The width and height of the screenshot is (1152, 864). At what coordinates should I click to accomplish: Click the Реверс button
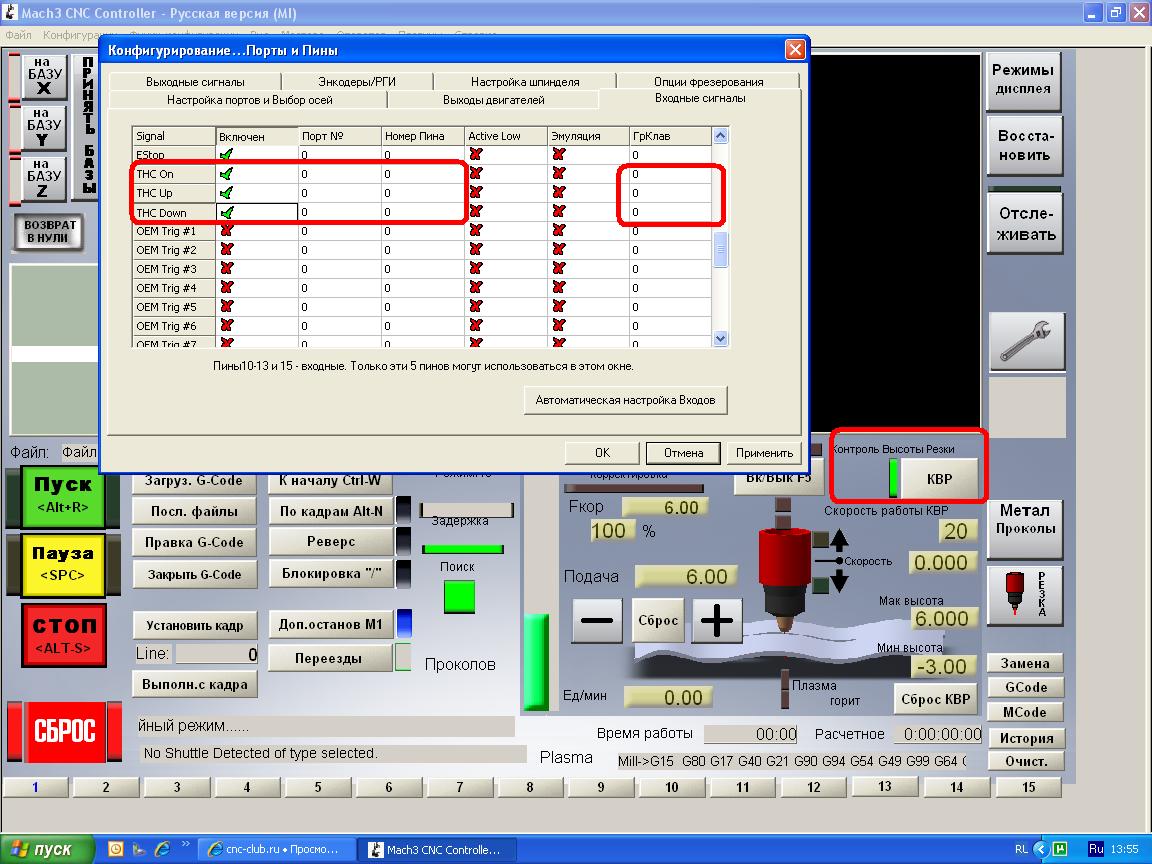(331, 541)
